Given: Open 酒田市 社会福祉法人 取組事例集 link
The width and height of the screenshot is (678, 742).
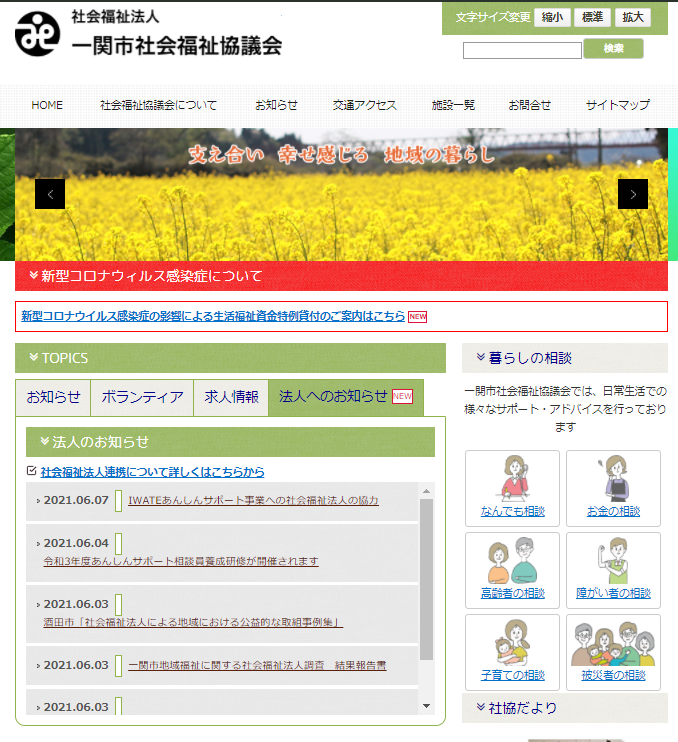Looking at the screenshot, I should 193,622.
